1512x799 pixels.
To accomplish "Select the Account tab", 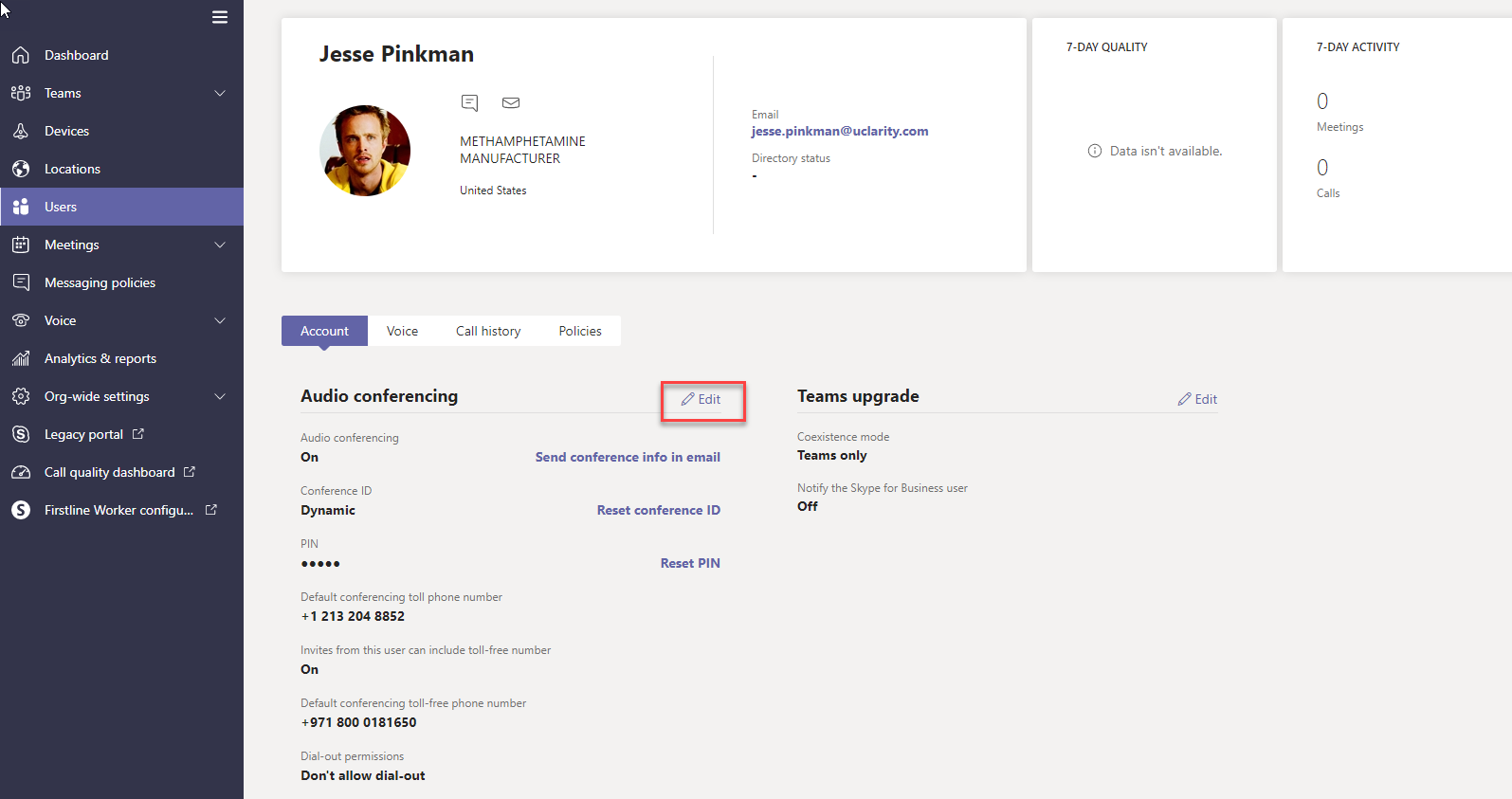I will (x=324, y=331).
